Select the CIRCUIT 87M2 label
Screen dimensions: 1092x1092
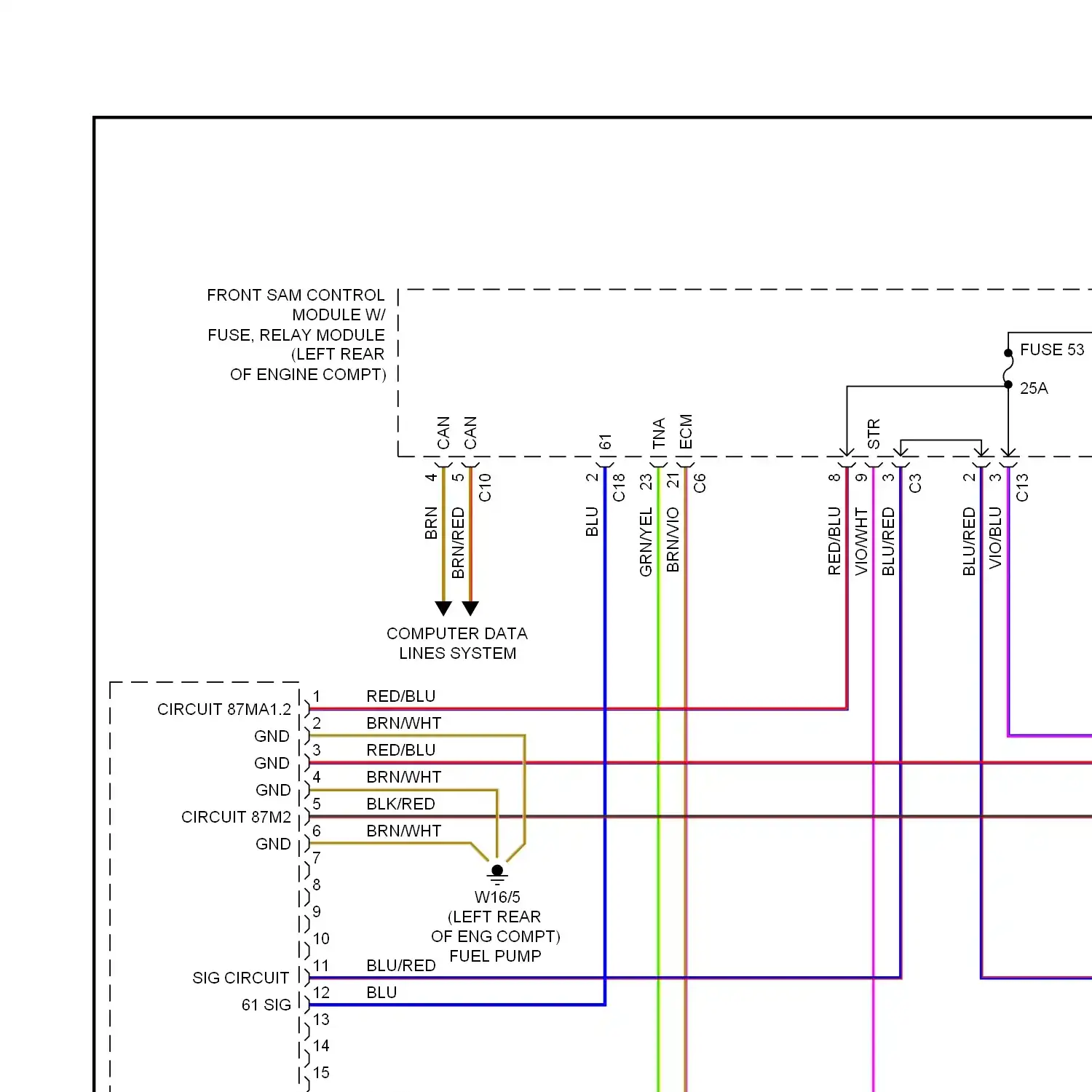pos(237,817)
